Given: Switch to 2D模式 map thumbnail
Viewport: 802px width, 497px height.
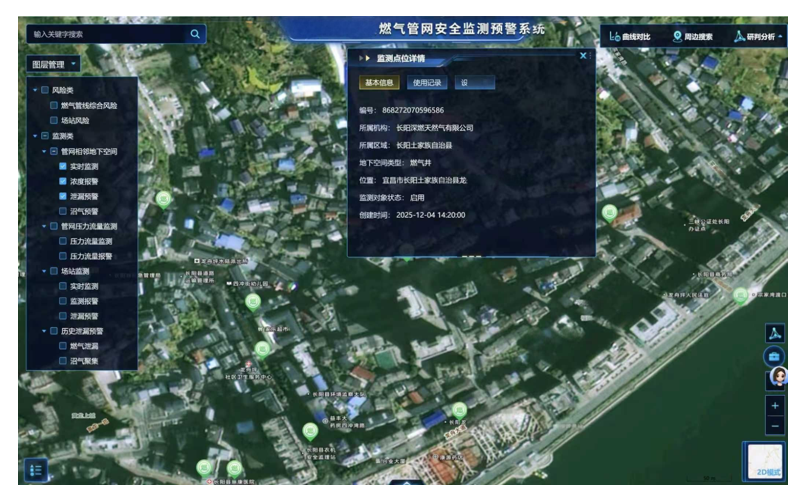Looking at the screenshot, I should tap(764, 461).
